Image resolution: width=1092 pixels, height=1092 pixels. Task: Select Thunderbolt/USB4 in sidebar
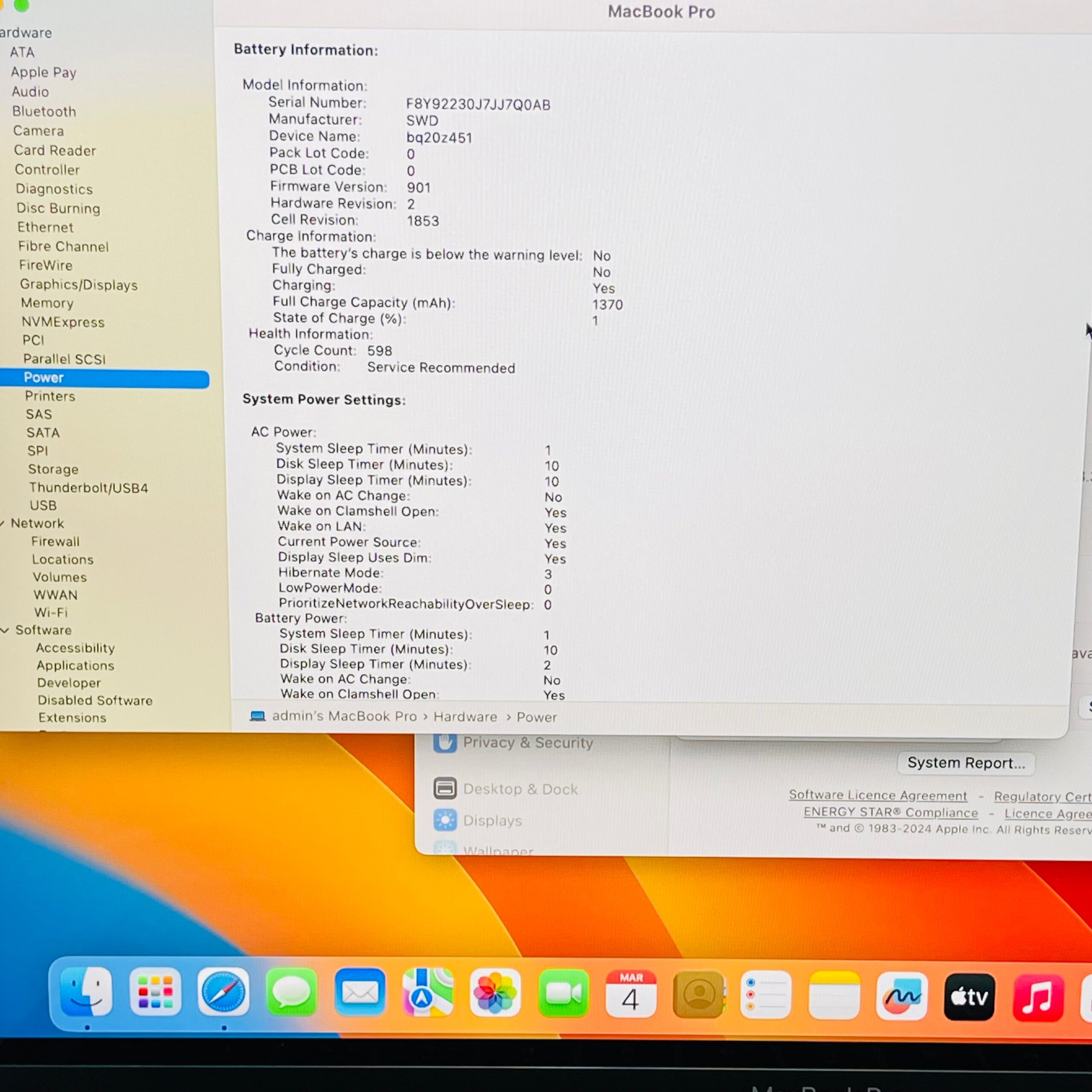89,488
